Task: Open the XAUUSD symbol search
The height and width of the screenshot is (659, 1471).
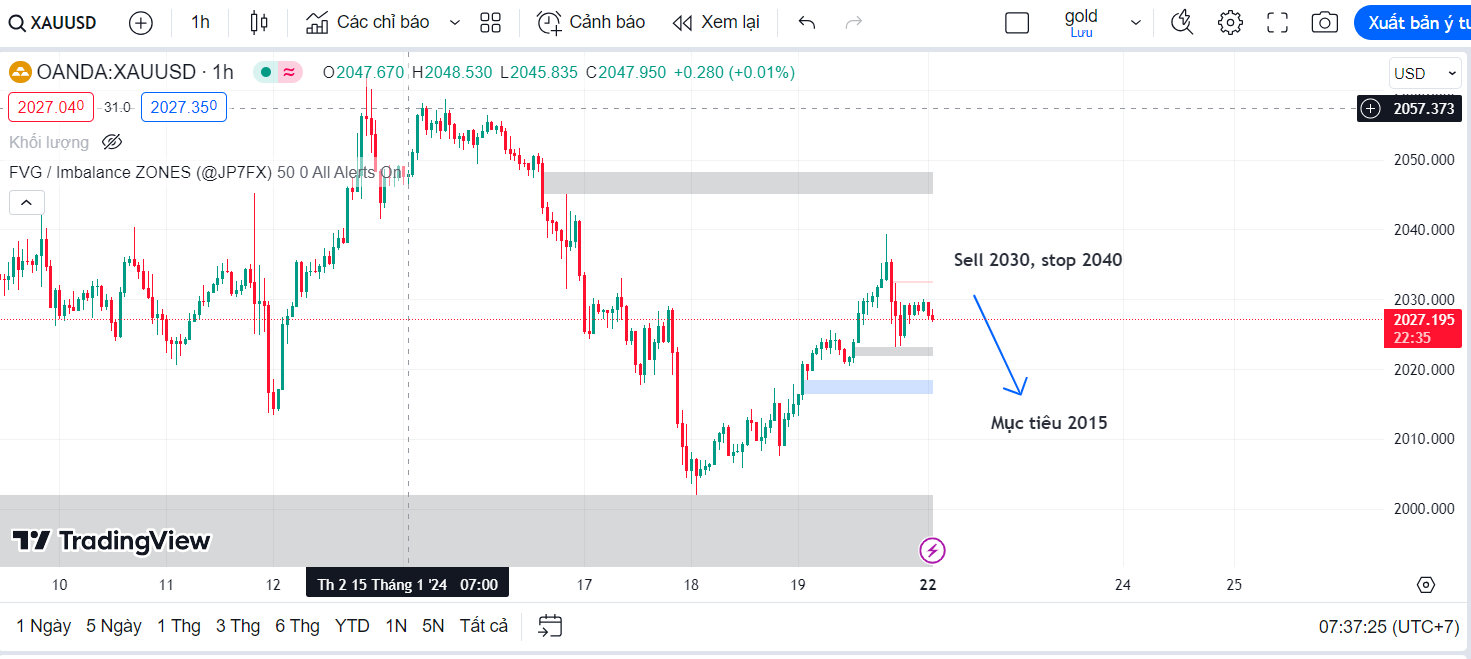Action: pyautogui.click(x=53, y=22)
